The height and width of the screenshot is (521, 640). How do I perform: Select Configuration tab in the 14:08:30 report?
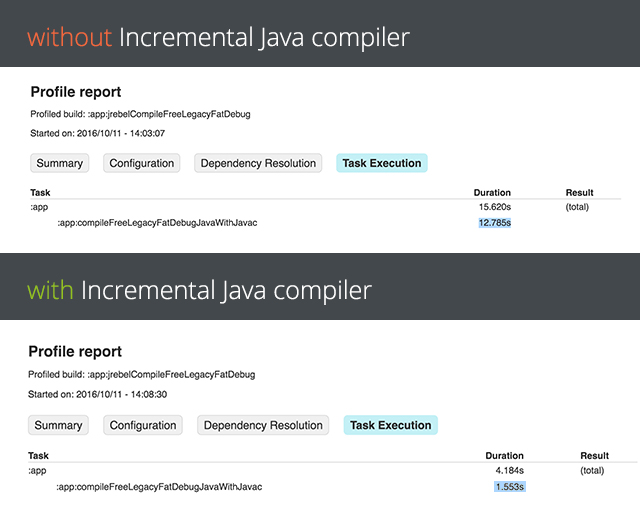pos(143,425)
